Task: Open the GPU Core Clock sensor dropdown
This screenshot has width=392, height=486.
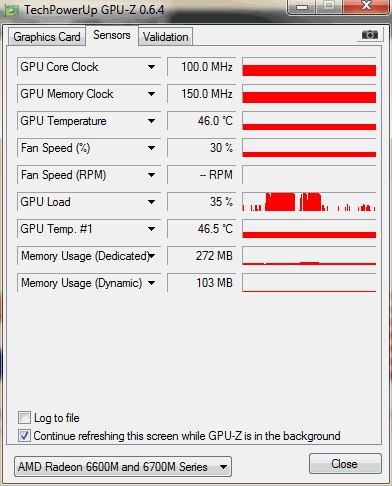Action: (x=151, y=67)
